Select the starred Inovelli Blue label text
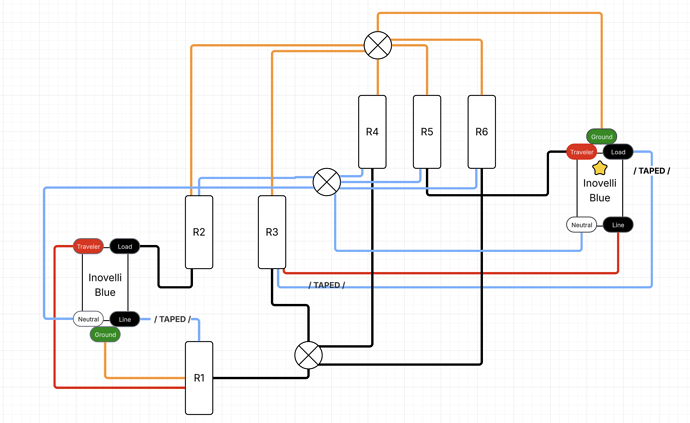 click(x=600, y=190)
